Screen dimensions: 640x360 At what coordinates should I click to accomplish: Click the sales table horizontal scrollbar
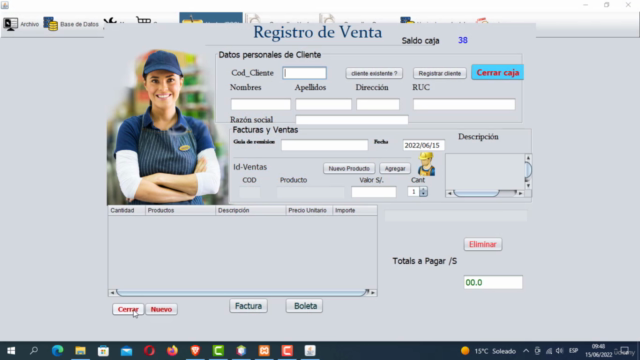click(x=242, y=293)
